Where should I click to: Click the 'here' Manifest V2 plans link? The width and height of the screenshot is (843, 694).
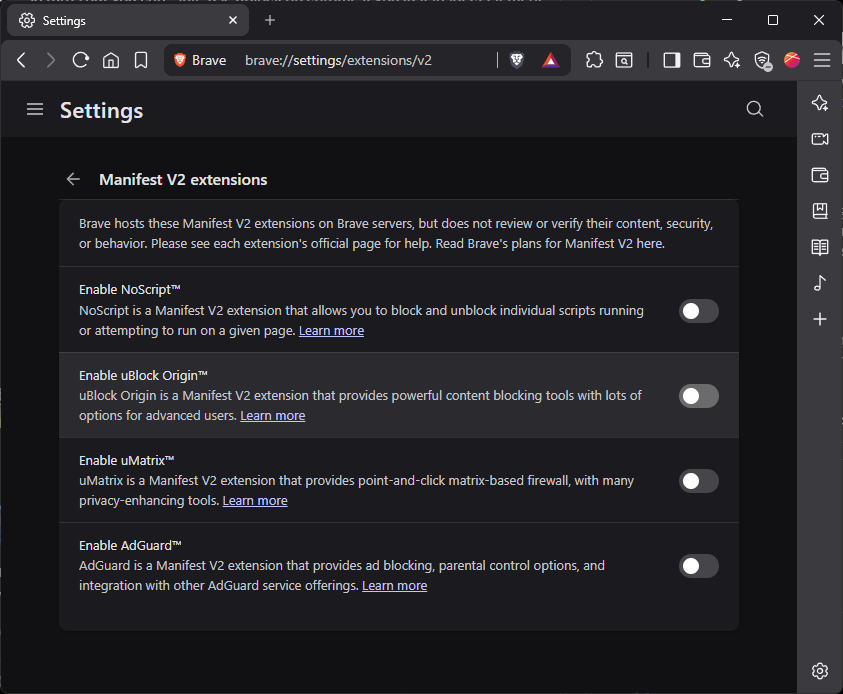click(649, 244)
